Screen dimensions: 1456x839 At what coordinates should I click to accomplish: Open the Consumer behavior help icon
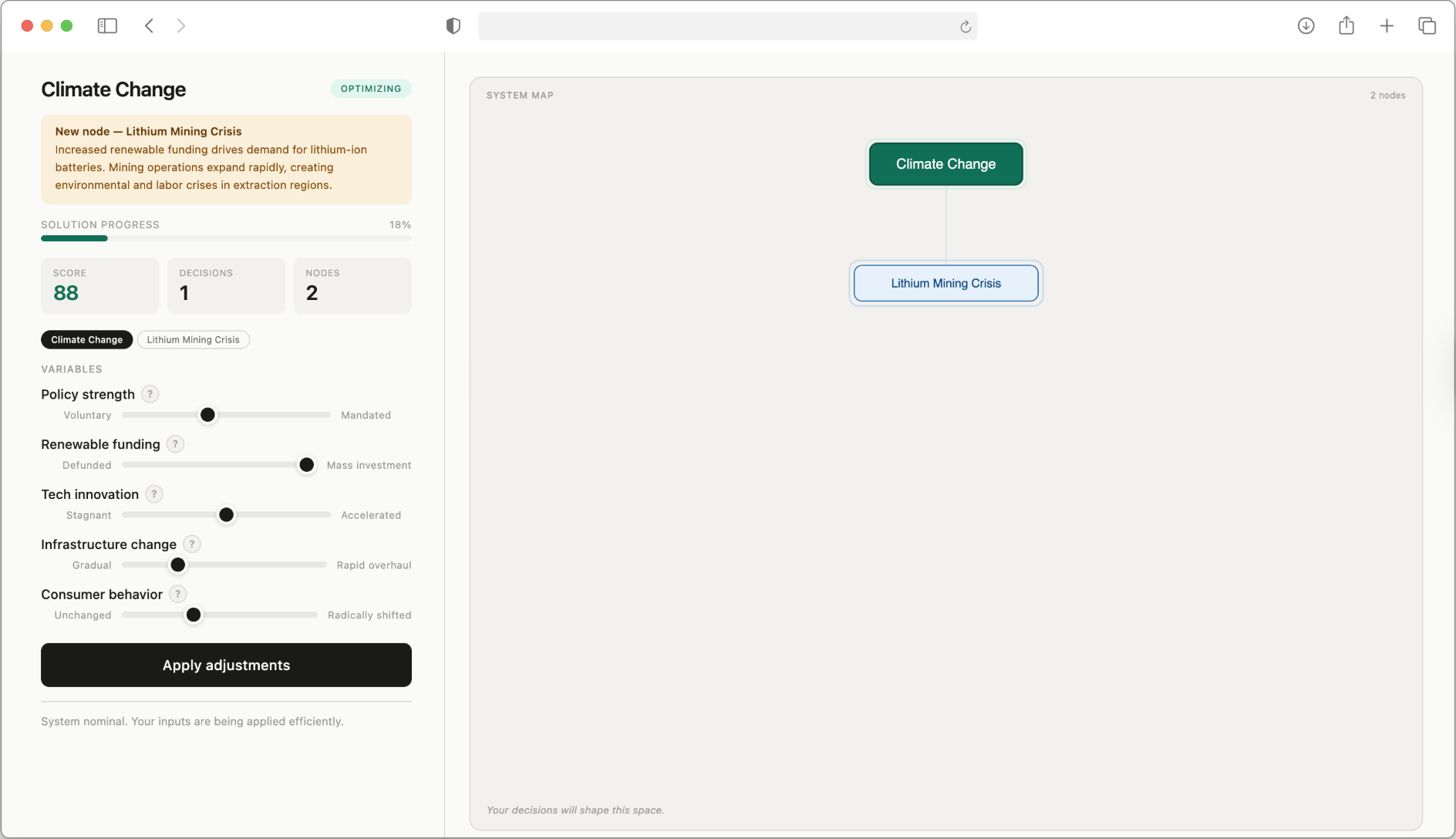coord(178,595)
